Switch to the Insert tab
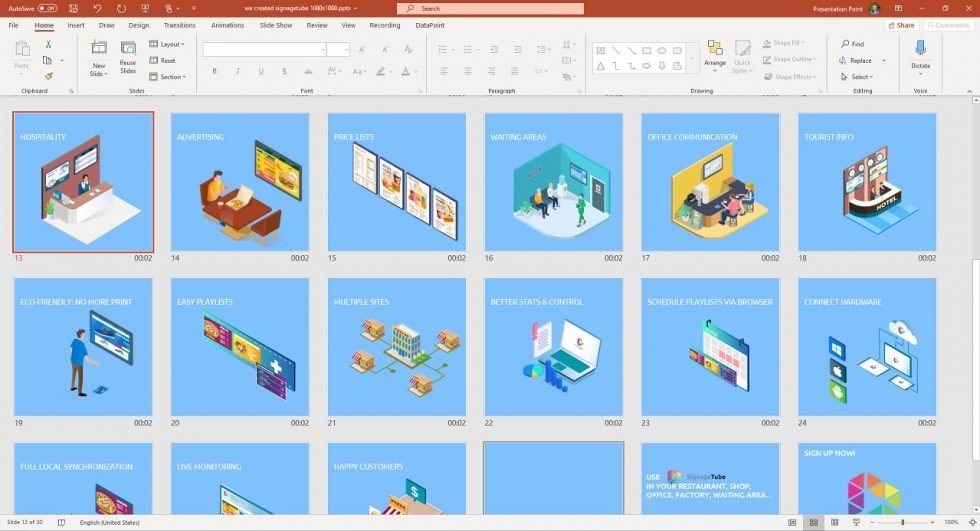This screenshot has width=980, height=531. [76, 26]
